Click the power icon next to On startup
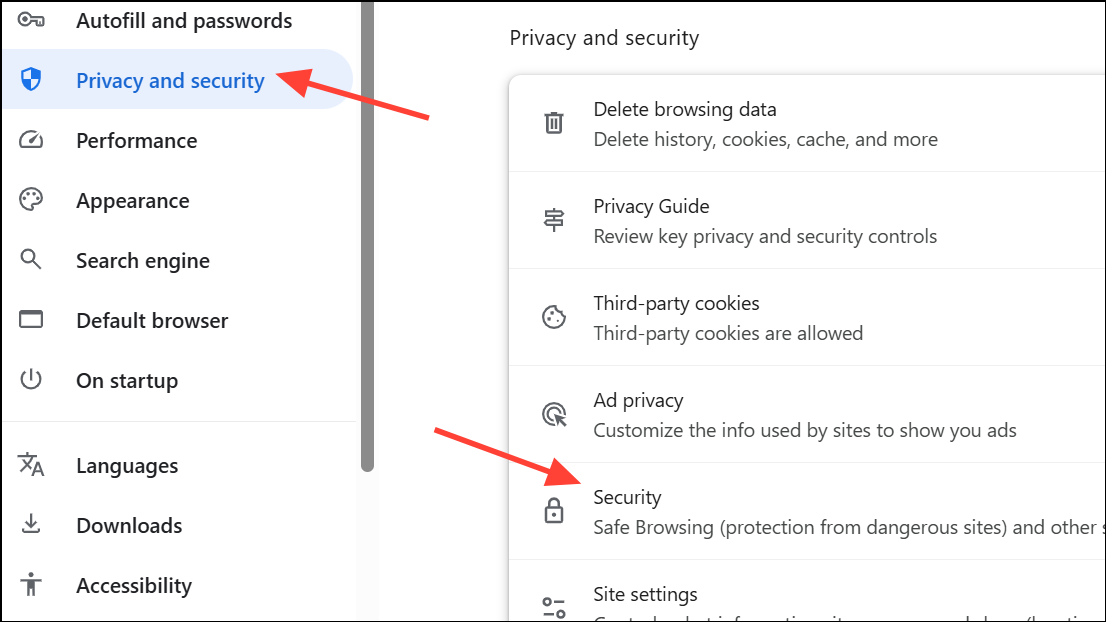This screenshot has height=622, width=1106. [31, 380]
